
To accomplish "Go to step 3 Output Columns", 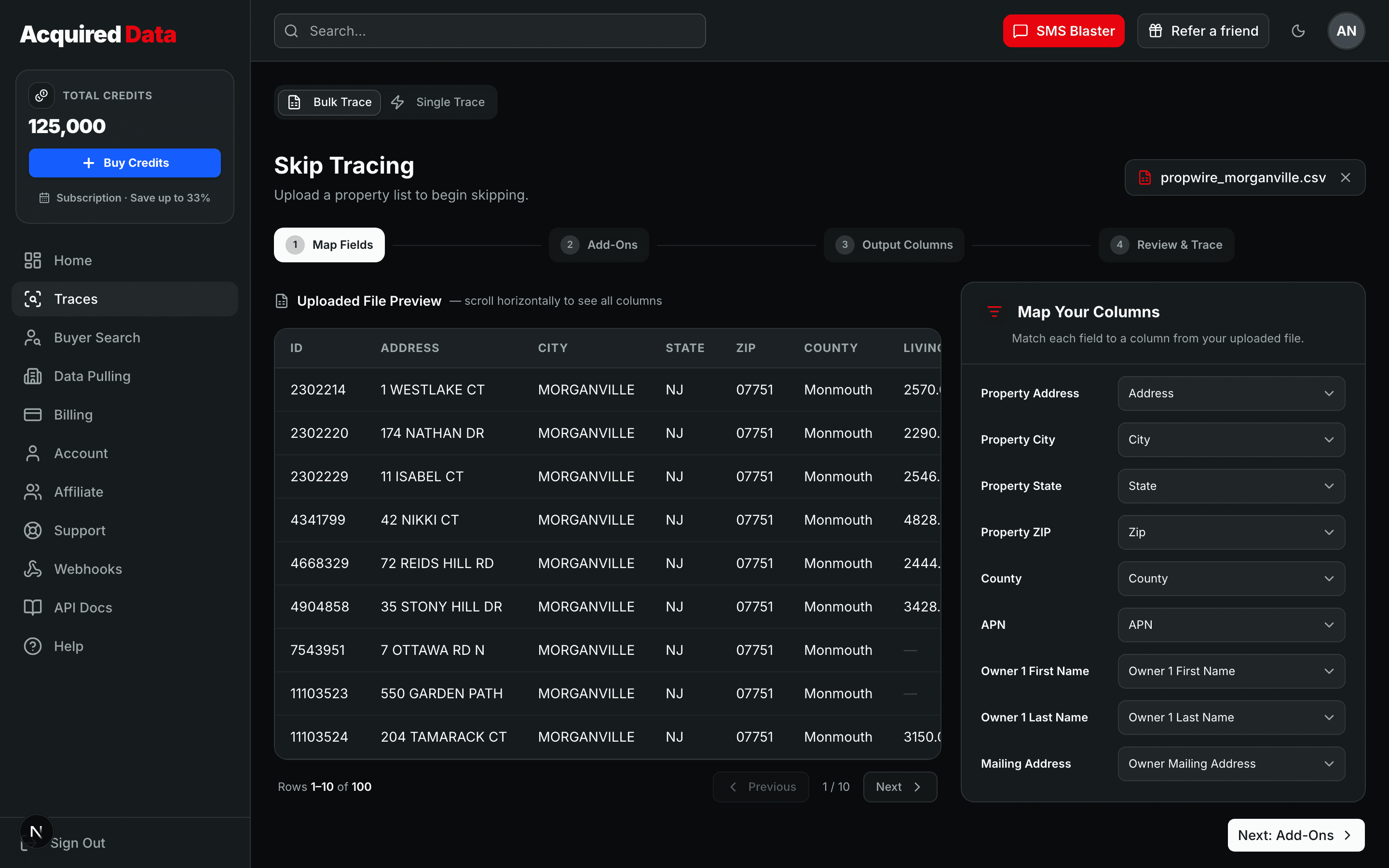I will coord(894,245).
